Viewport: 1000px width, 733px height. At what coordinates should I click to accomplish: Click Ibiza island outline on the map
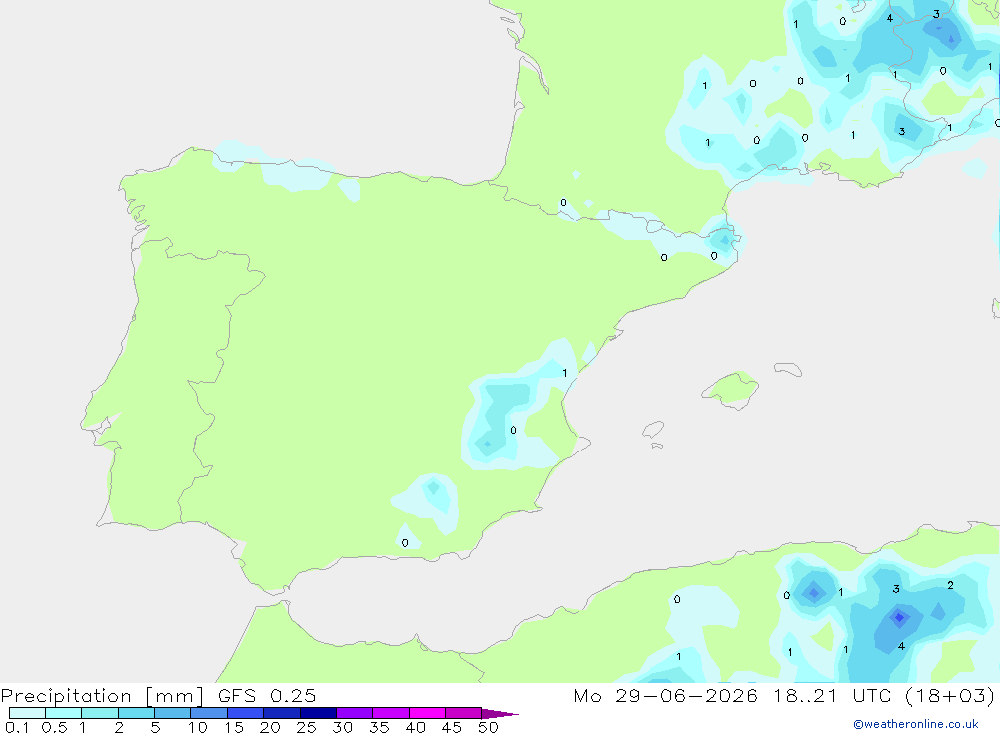tap(653, 430)
